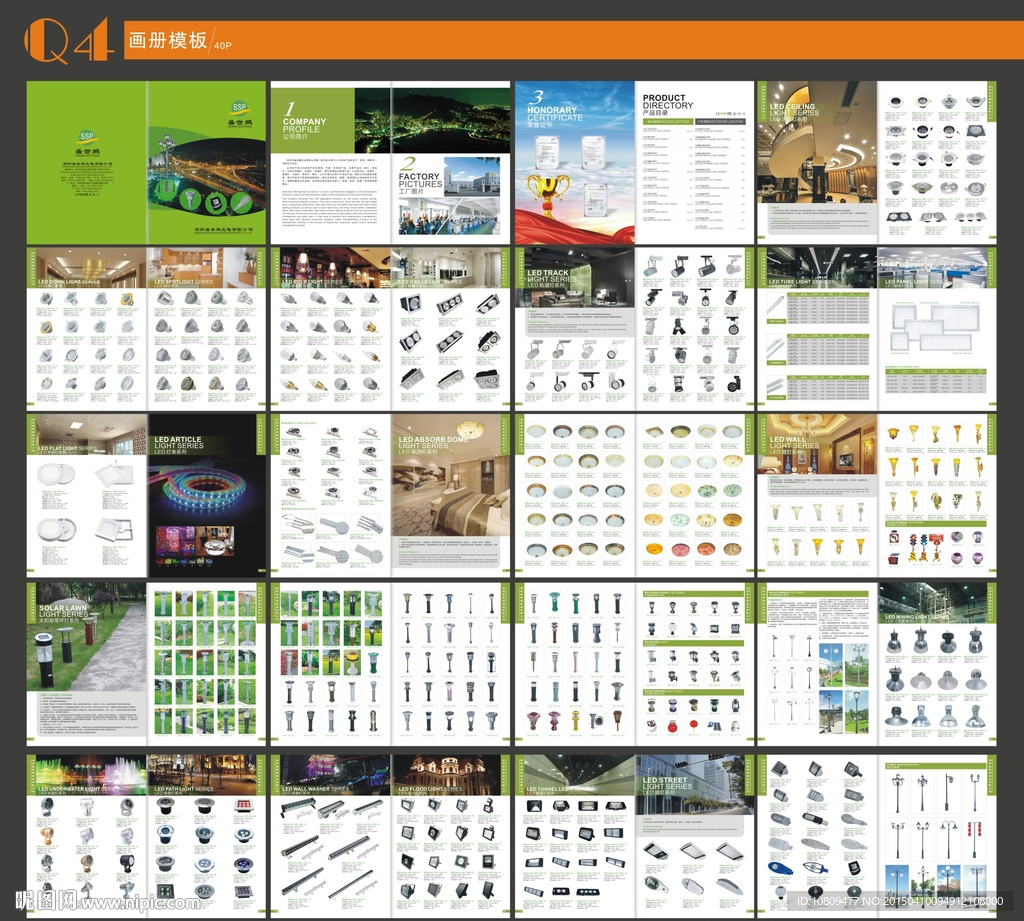Click the SSP logo on the green back cover
Viewport: 1024px width, 921px height.
pos(87,139)
